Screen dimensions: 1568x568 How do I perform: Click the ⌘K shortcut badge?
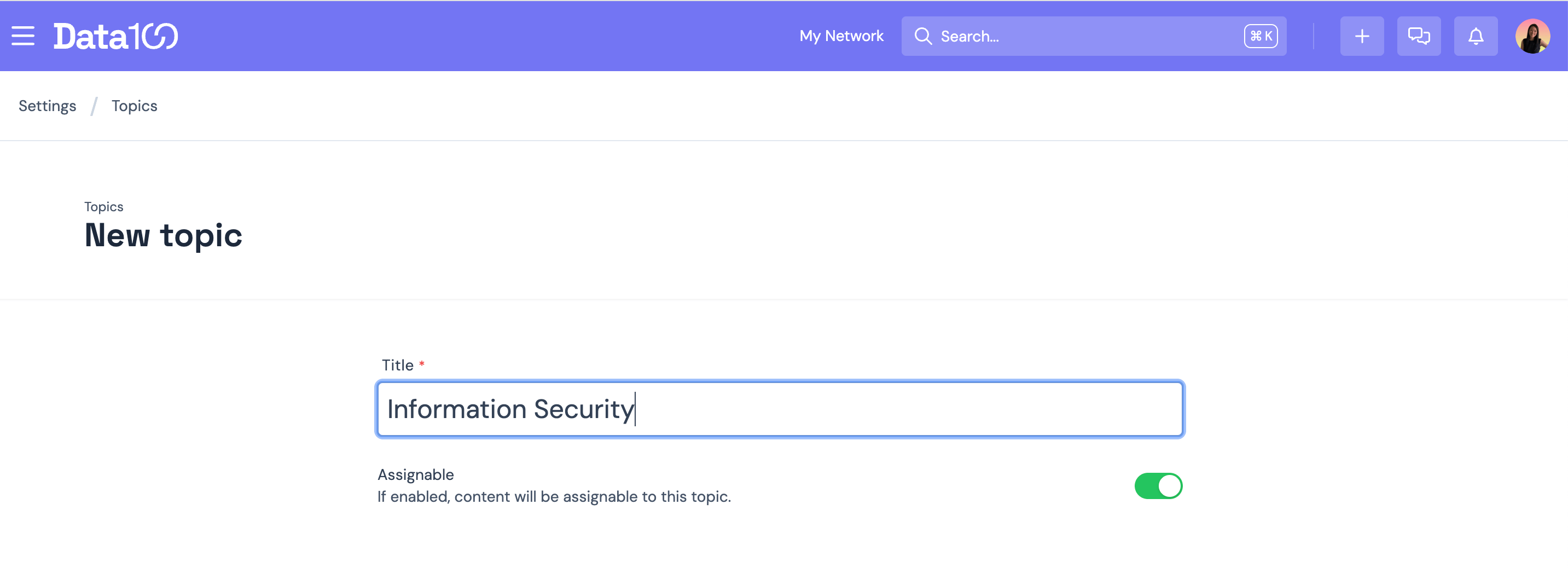pyautogui.click(x=1261, y=36)
